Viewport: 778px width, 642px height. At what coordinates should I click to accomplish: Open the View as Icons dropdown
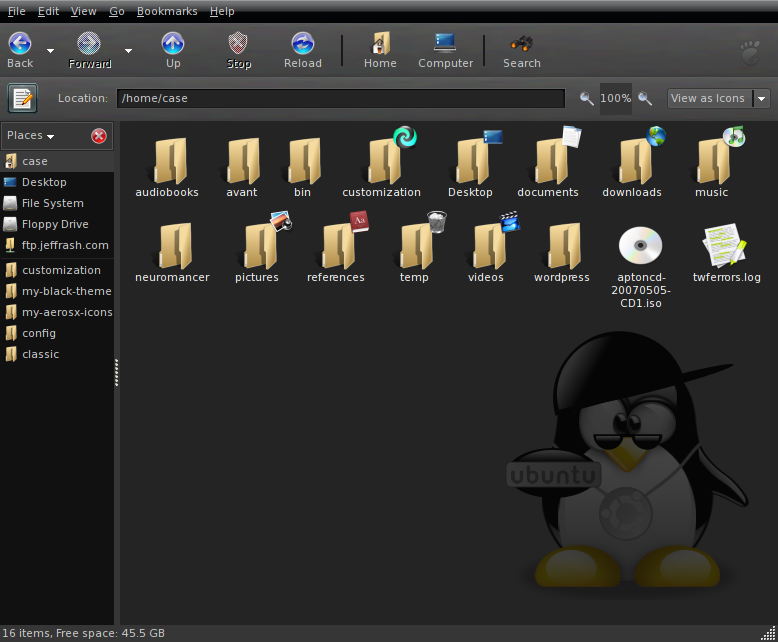718,98
